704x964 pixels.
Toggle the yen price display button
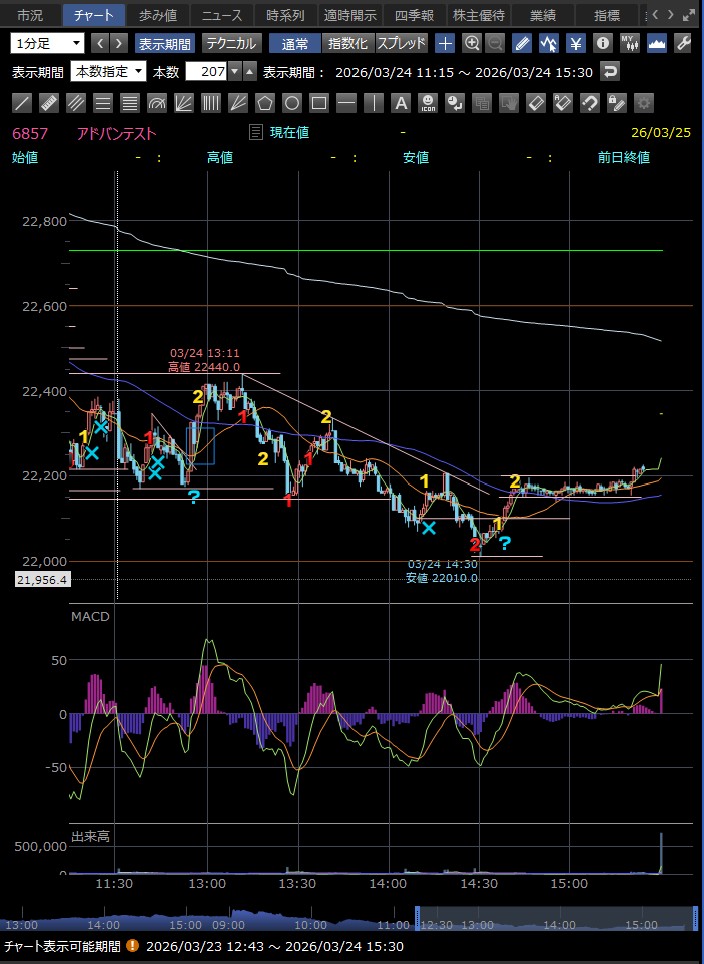pos(576,43)
